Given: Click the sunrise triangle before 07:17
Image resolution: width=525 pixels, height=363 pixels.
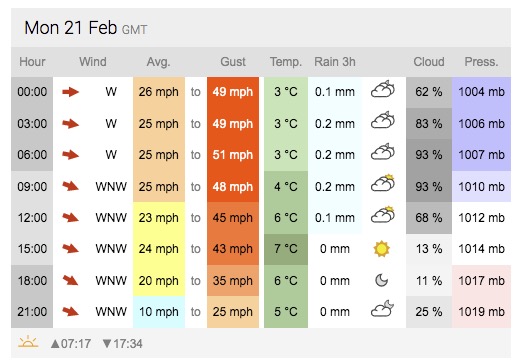Looking at the screenshot, I should pyautogui.click(x=55, y=344).
